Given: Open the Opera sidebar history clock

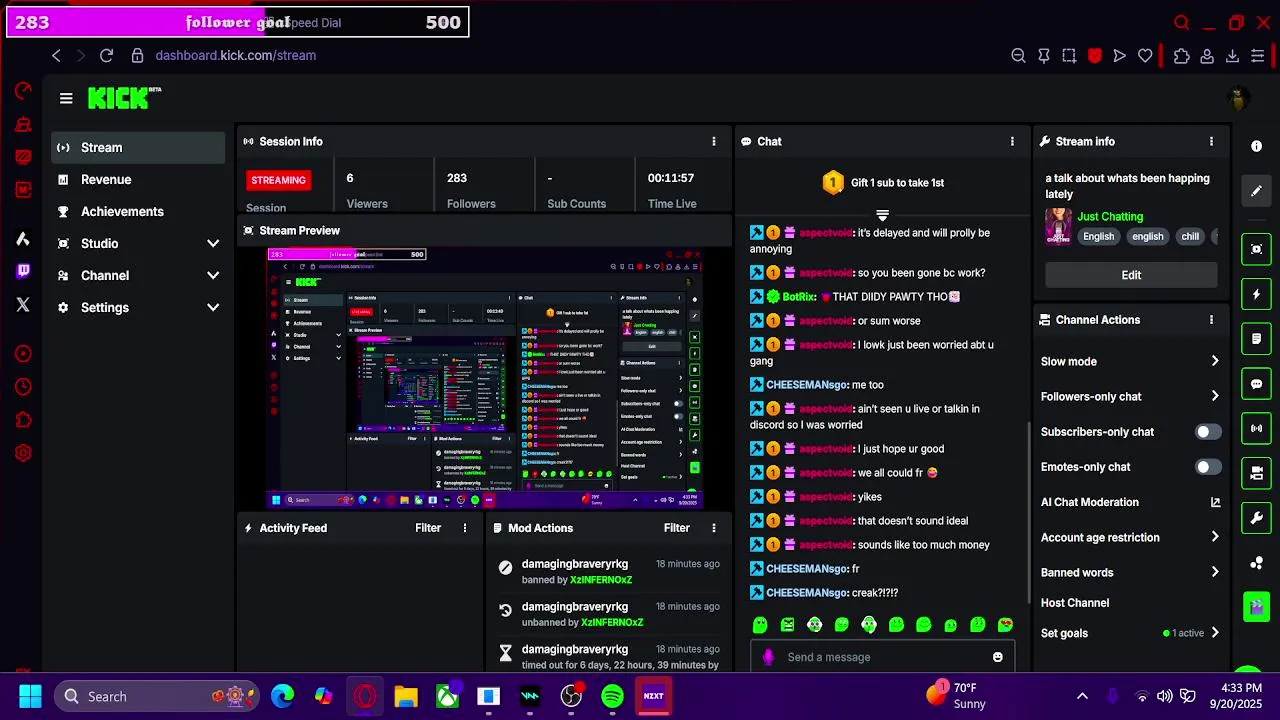Looking at the screenshot, I should 23,387.
